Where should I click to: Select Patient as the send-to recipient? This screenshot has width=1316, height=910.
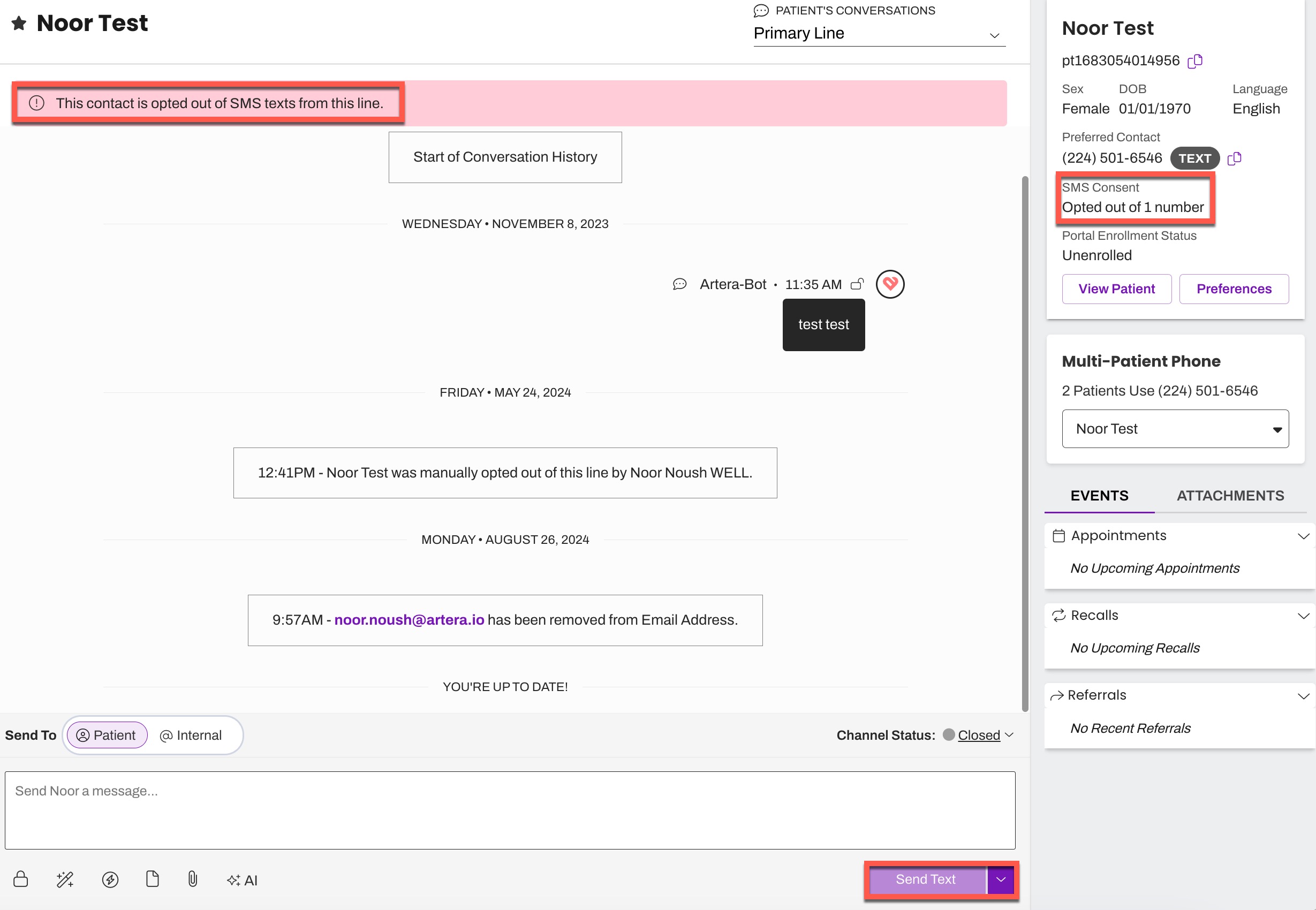point(106,735)
